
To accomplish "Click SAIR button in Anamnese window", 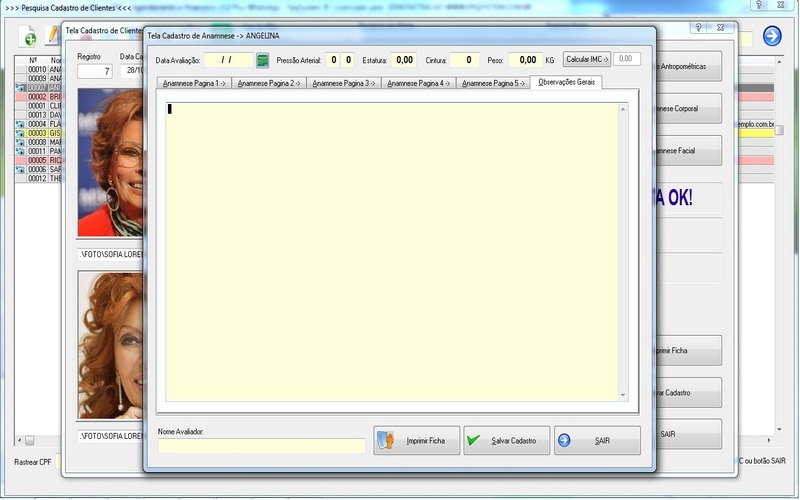I will (597, 440).
